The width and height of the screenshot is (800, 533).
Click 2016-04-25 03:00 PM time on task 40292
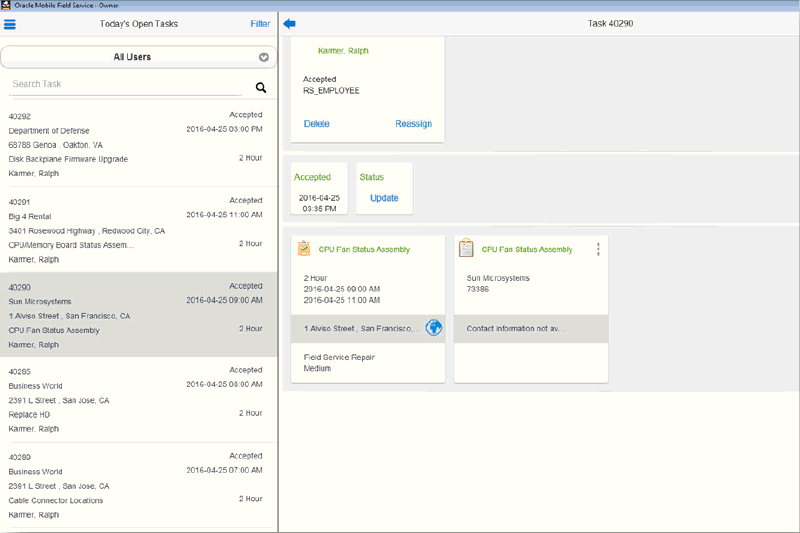pos(224,129)
